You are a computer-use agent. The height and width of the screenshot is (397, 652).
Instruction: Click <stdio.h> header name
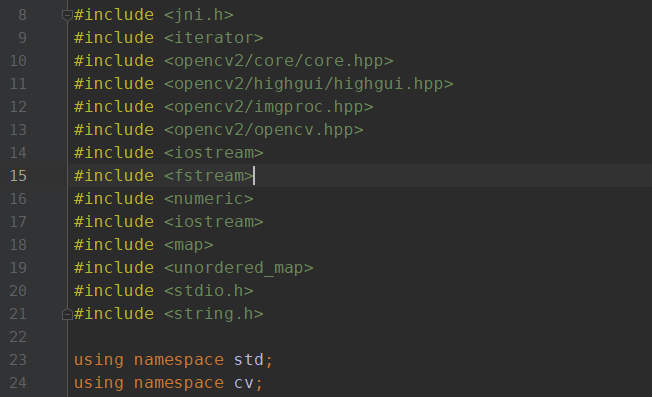pyautogui.click(x=208, y=291)
